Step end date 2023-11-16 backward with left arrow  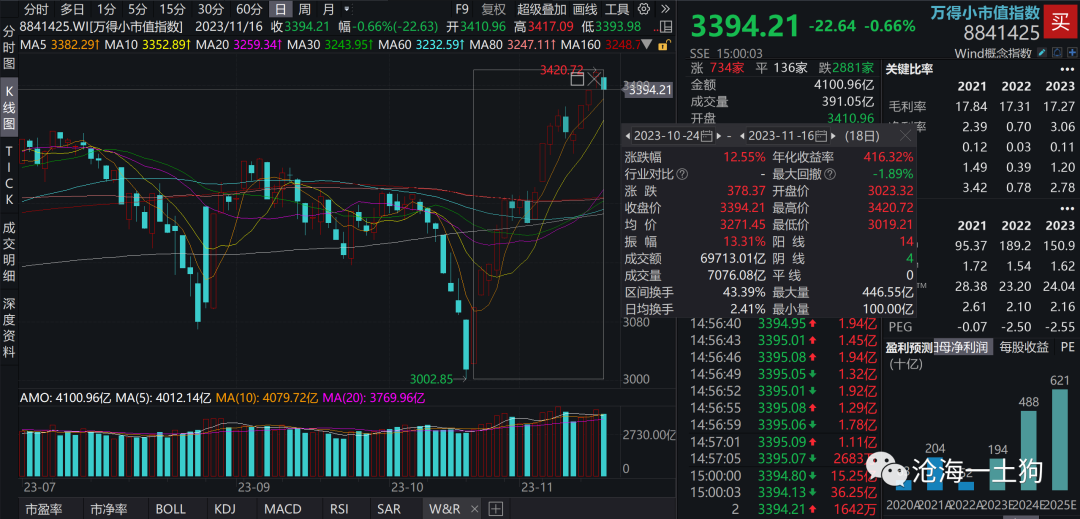coord(742,136)
